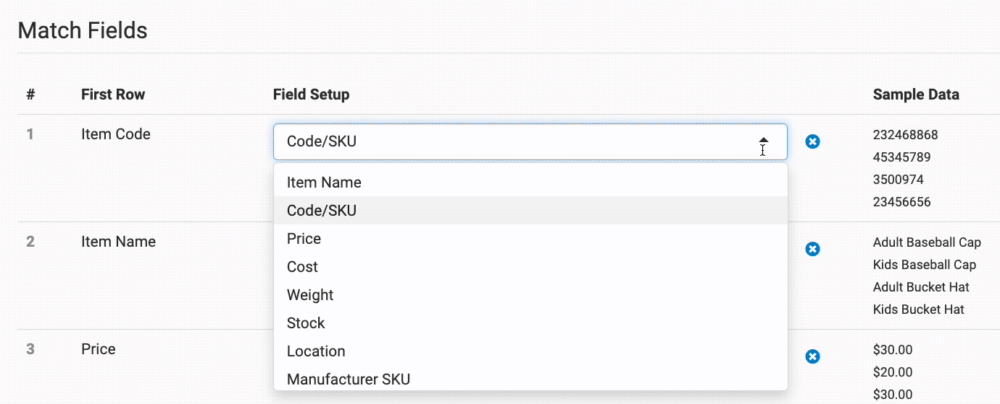
Task: Clear the Price row field mapping
Action: (x=812, y=356)
